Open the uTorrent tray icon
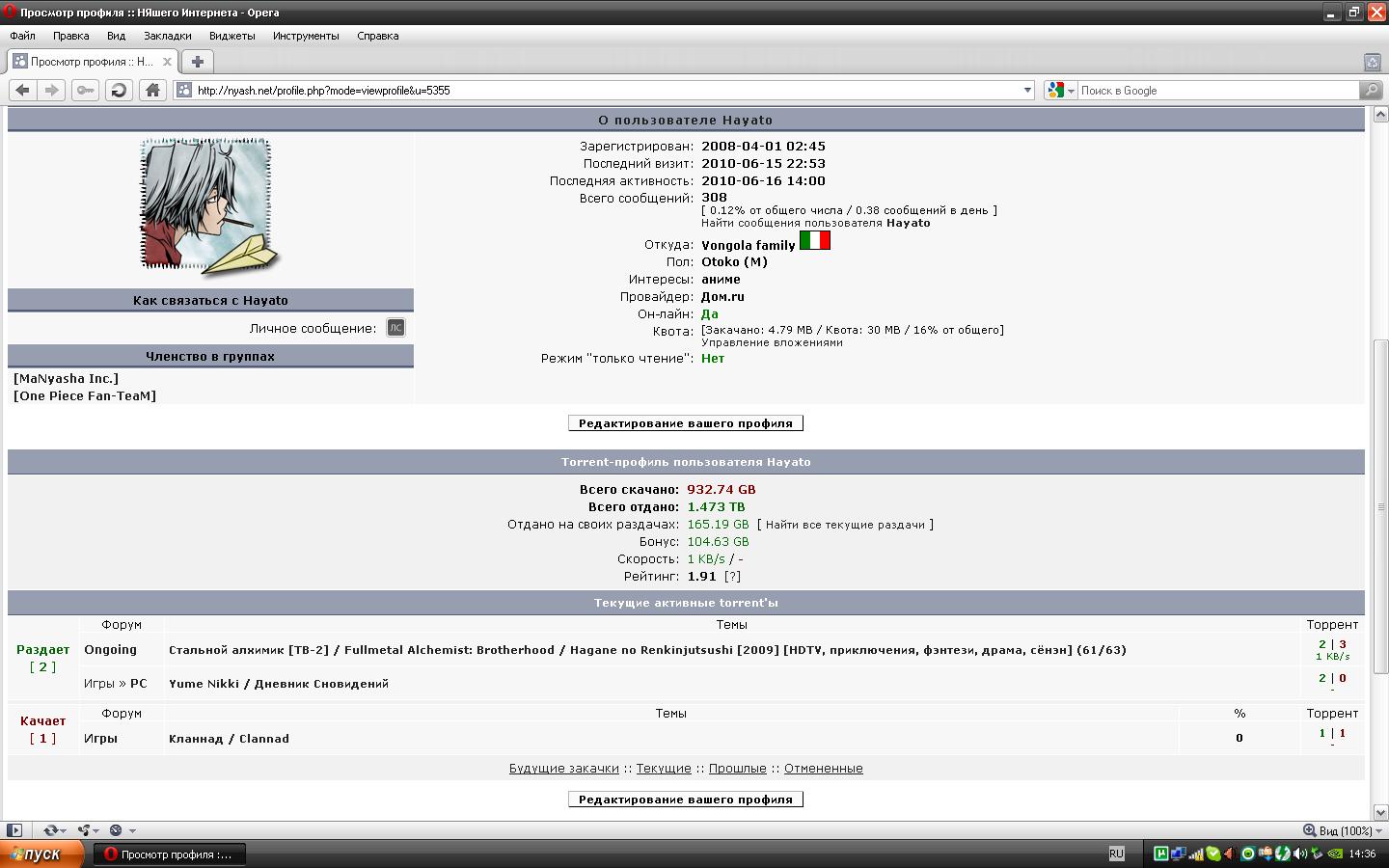The width and height of the screenshot is (1389, 868). [x=1161, y=854]
